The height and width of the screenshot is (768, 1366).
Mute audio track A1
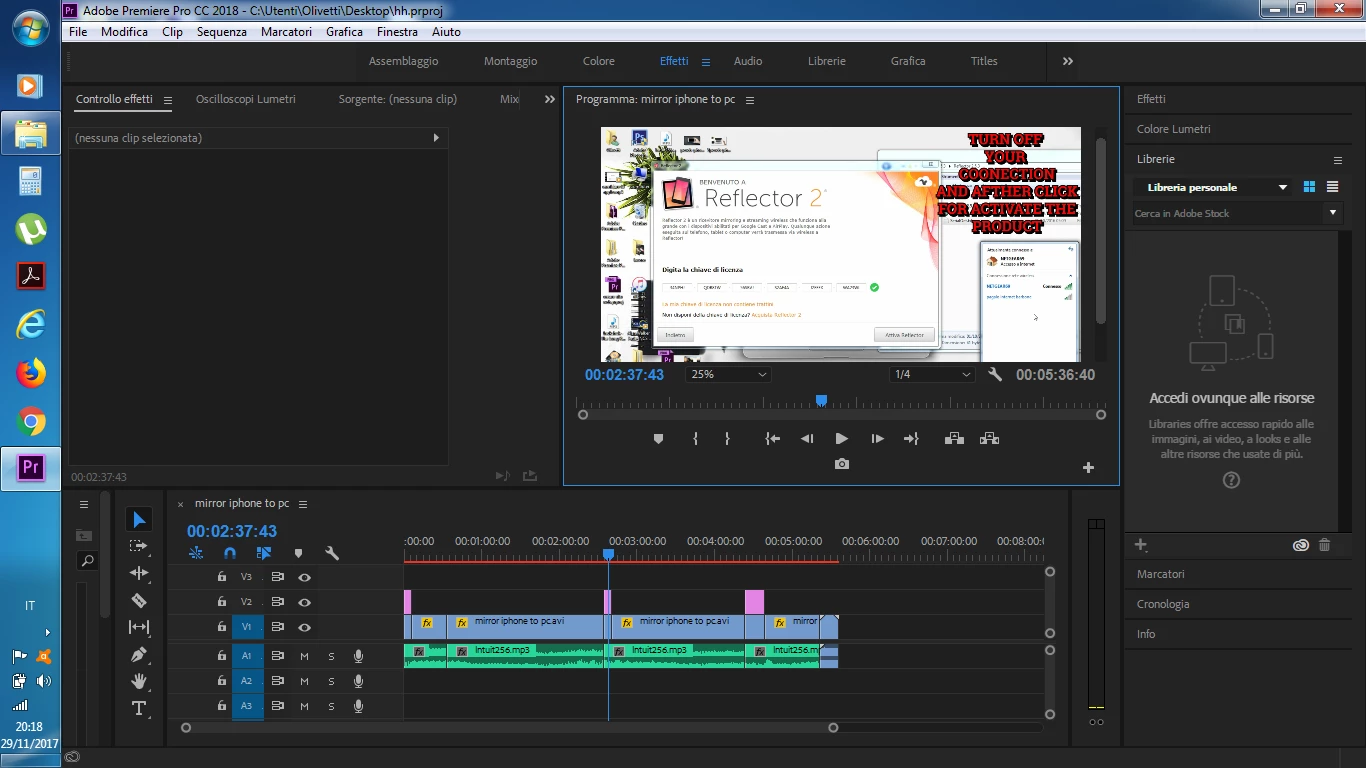point(304,656)
